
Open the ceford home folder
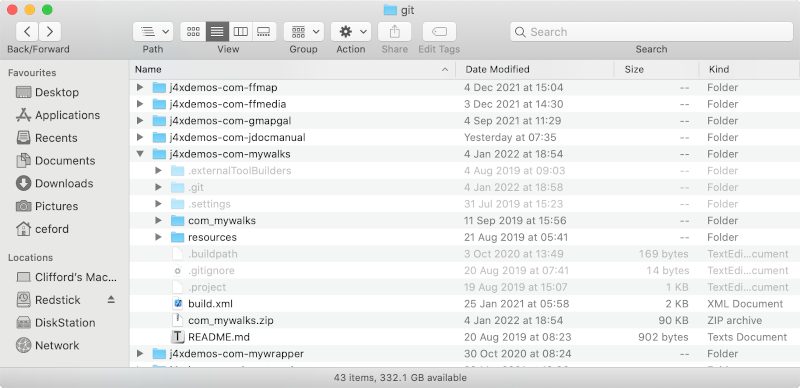(42, 229)
